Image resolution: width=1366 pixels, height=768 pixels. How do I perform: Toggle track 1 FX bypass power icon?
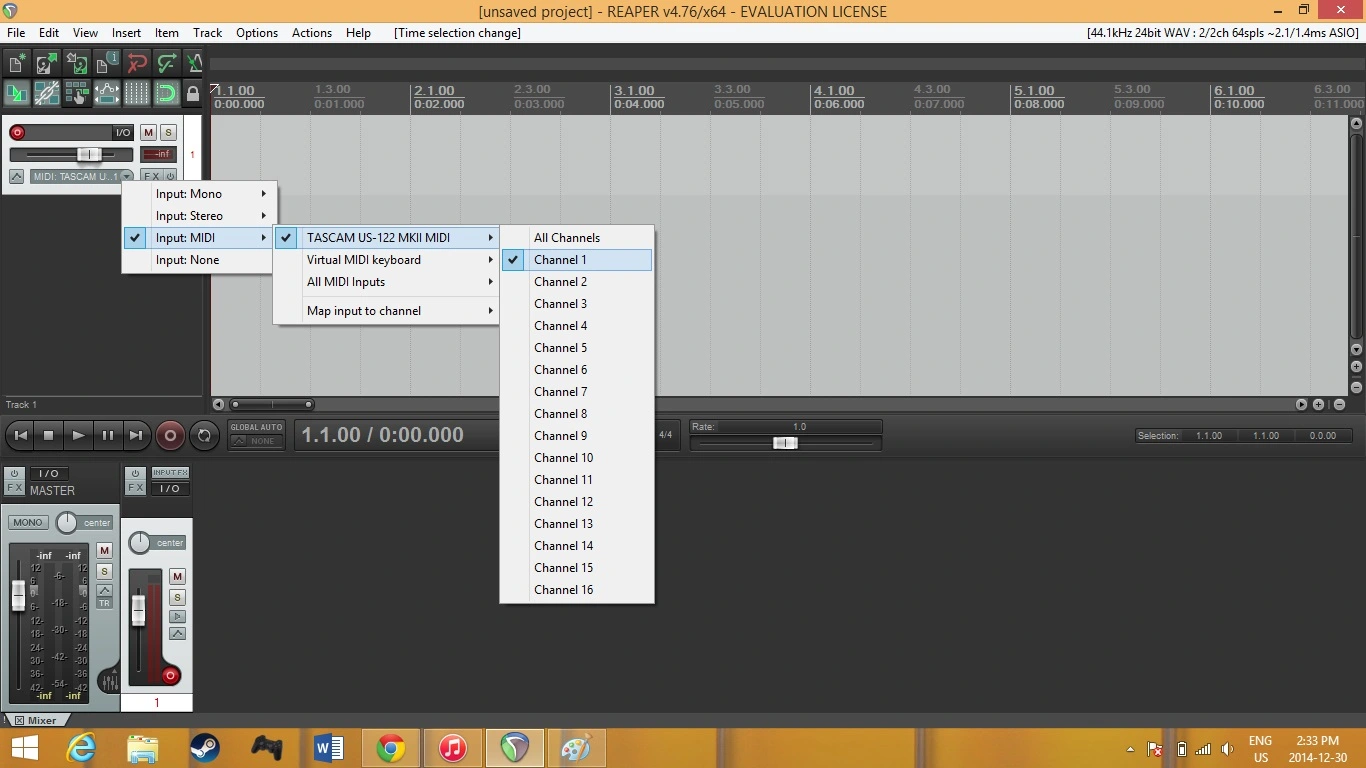coord(170,176)
